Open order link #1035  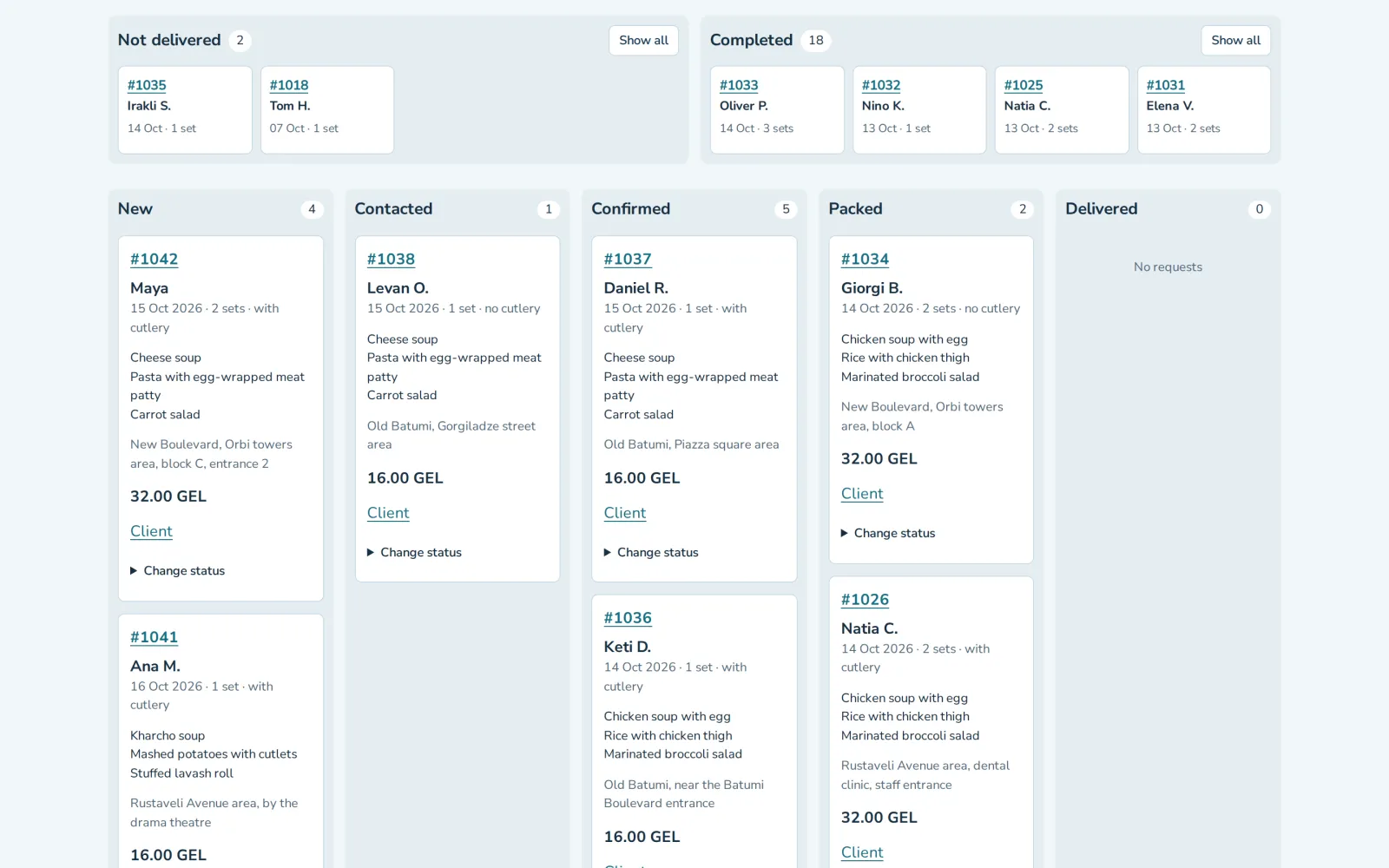[x=147, y=85]
